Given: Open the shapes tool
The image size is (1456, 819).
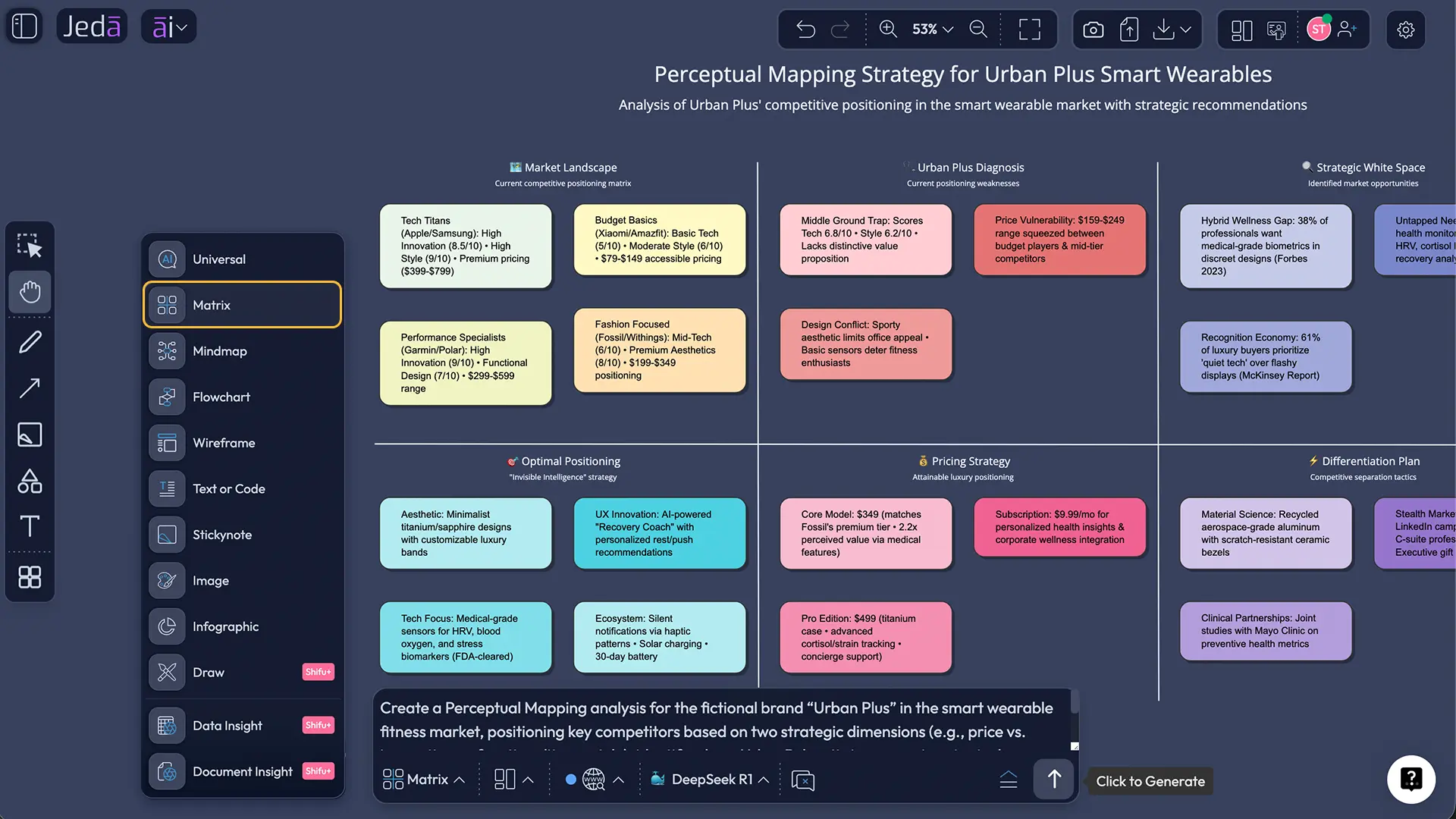Looking at the screenshot, I should coord(30,481).
